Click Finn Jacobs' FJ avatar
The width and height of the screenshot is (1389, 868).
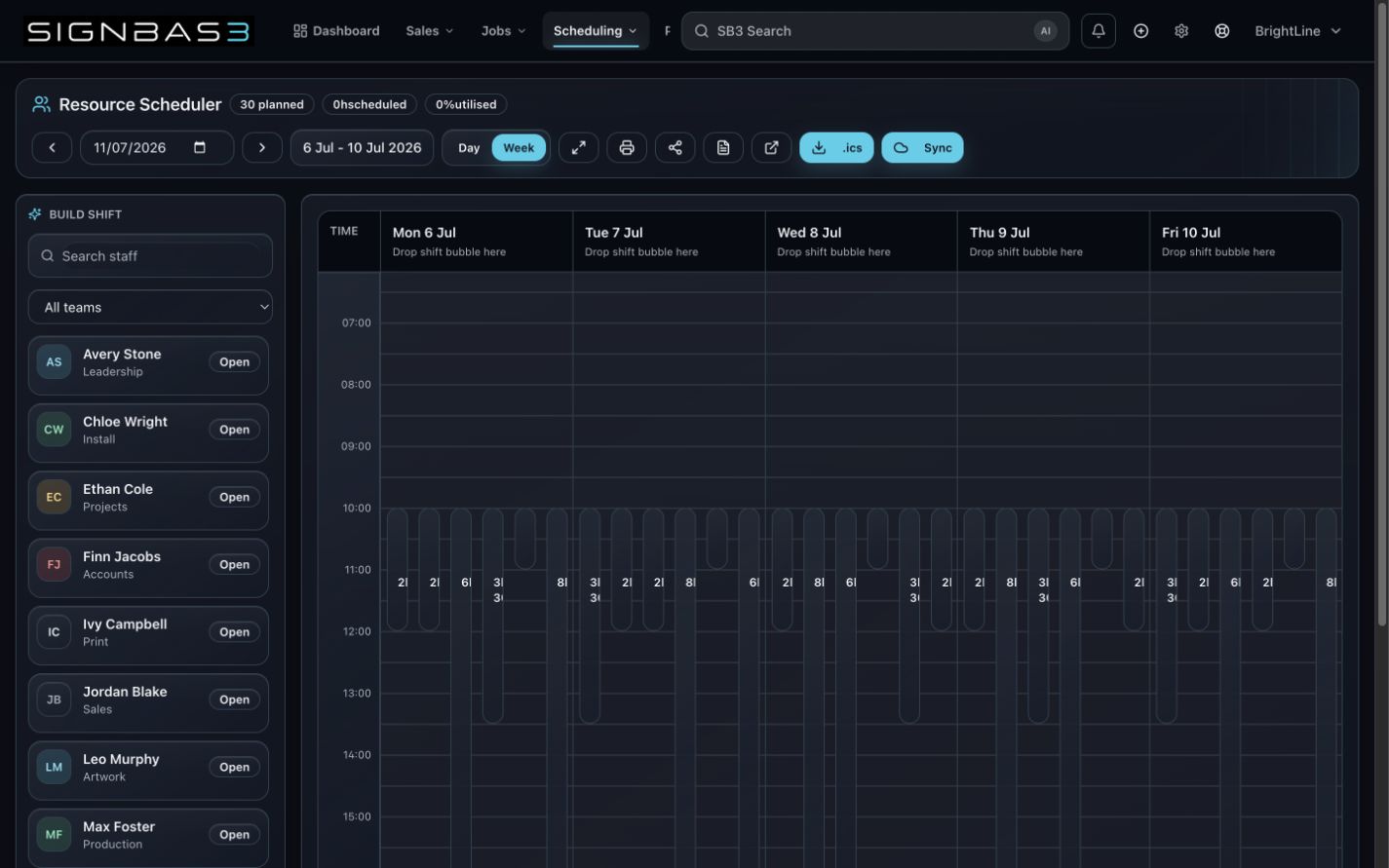(x=54, y=564)
